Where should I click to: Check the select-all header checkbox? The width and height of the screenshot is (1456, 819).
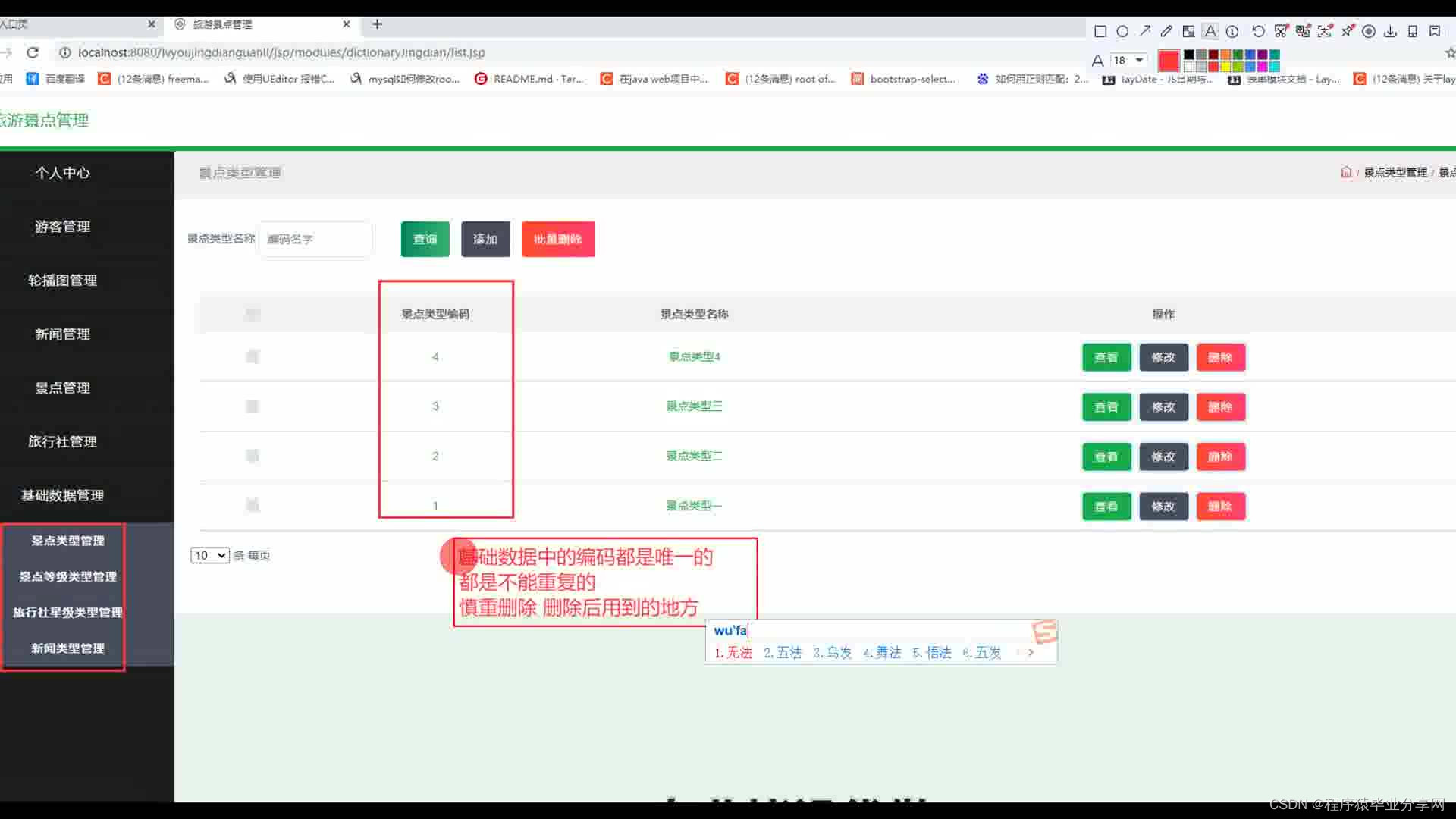[x=253, y=314]
